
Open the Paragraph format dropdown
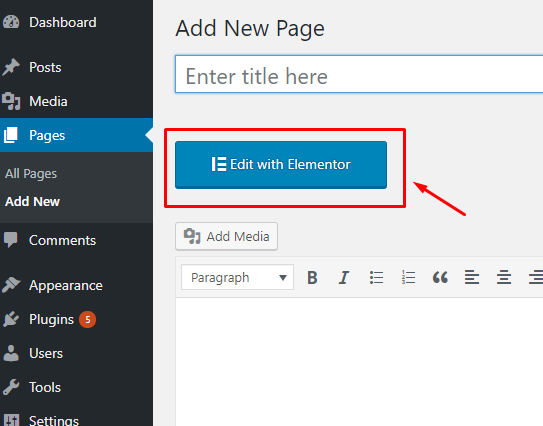click(x=238, y=277)
